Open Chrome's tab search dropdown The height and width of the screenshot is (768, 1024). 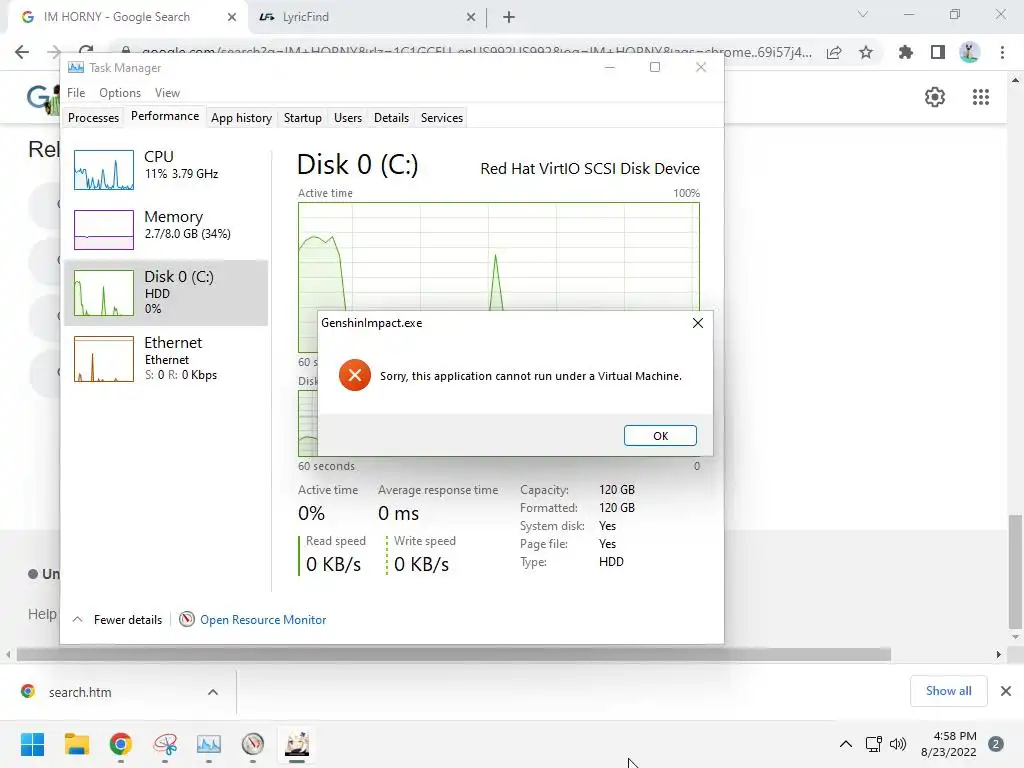[863, 14]
